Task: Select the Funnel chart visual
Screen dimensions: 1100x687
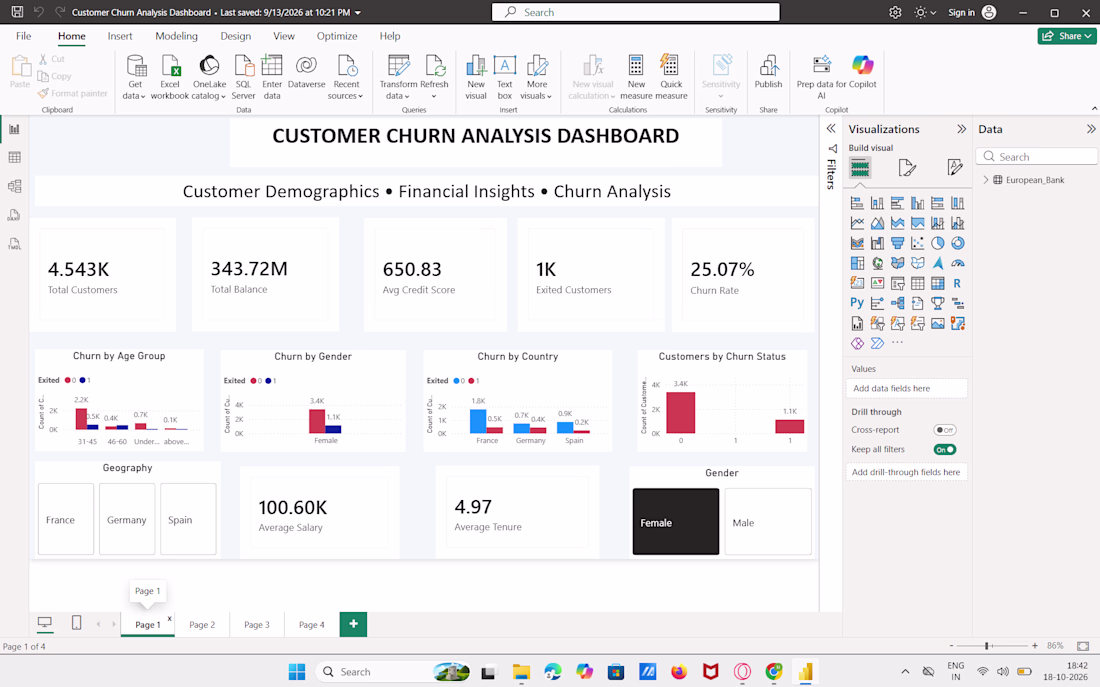Action: 897,243
